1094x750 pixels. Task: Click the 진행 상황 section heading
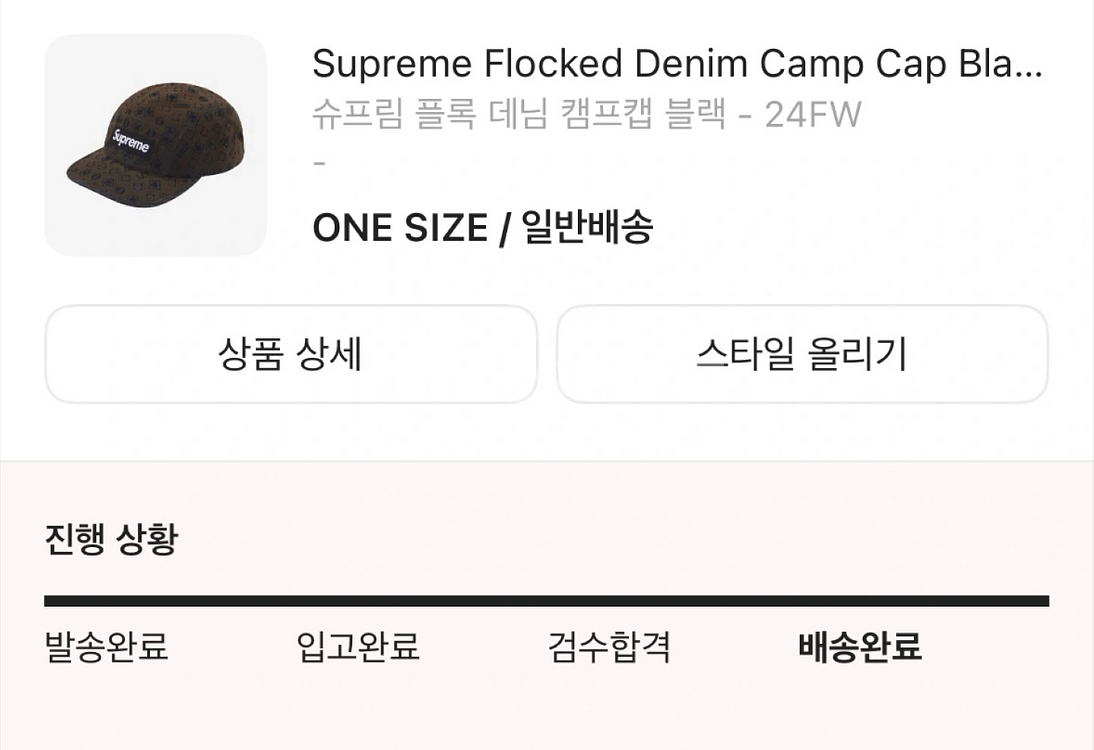tap(111, 541)
